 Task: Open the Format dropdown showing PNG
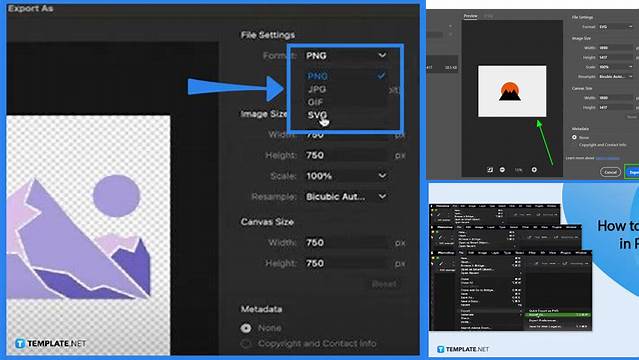click(346, 55)
